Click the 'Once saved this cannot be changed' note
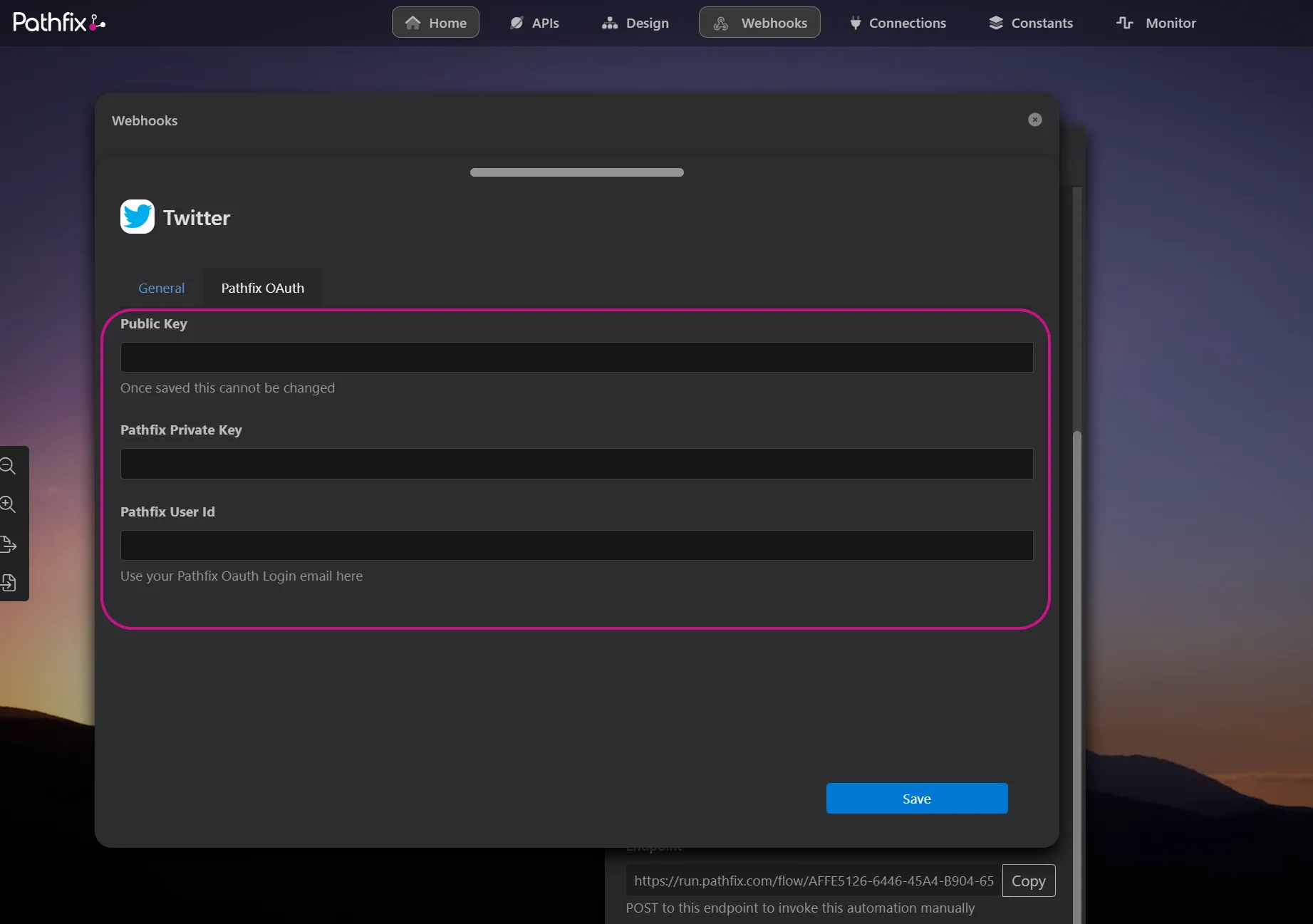The height and width of the screenshot is (924, 1313). tap(227, 388)
